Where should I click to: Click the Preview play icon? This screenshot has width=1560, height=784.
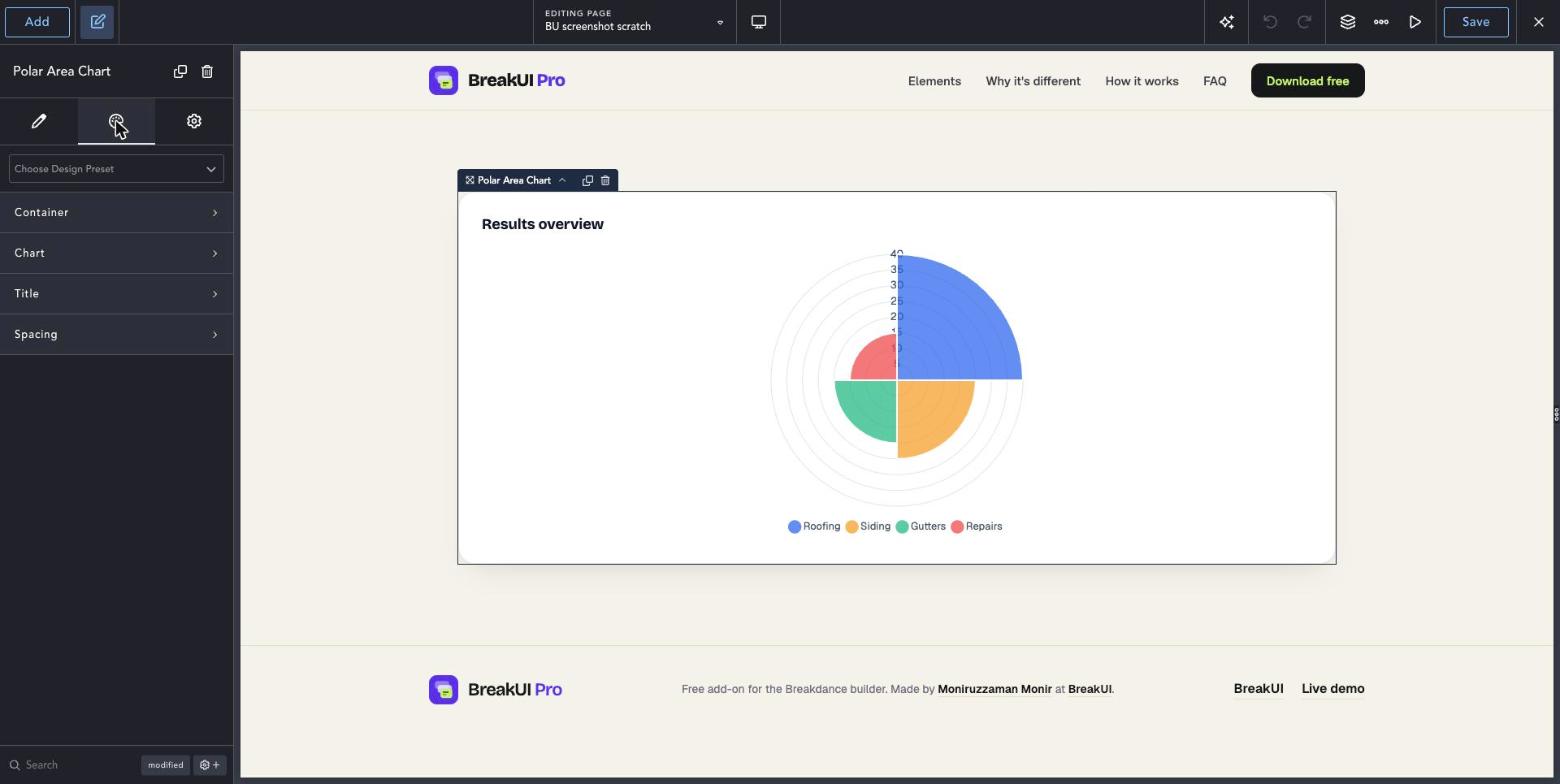coord(1415,22)
